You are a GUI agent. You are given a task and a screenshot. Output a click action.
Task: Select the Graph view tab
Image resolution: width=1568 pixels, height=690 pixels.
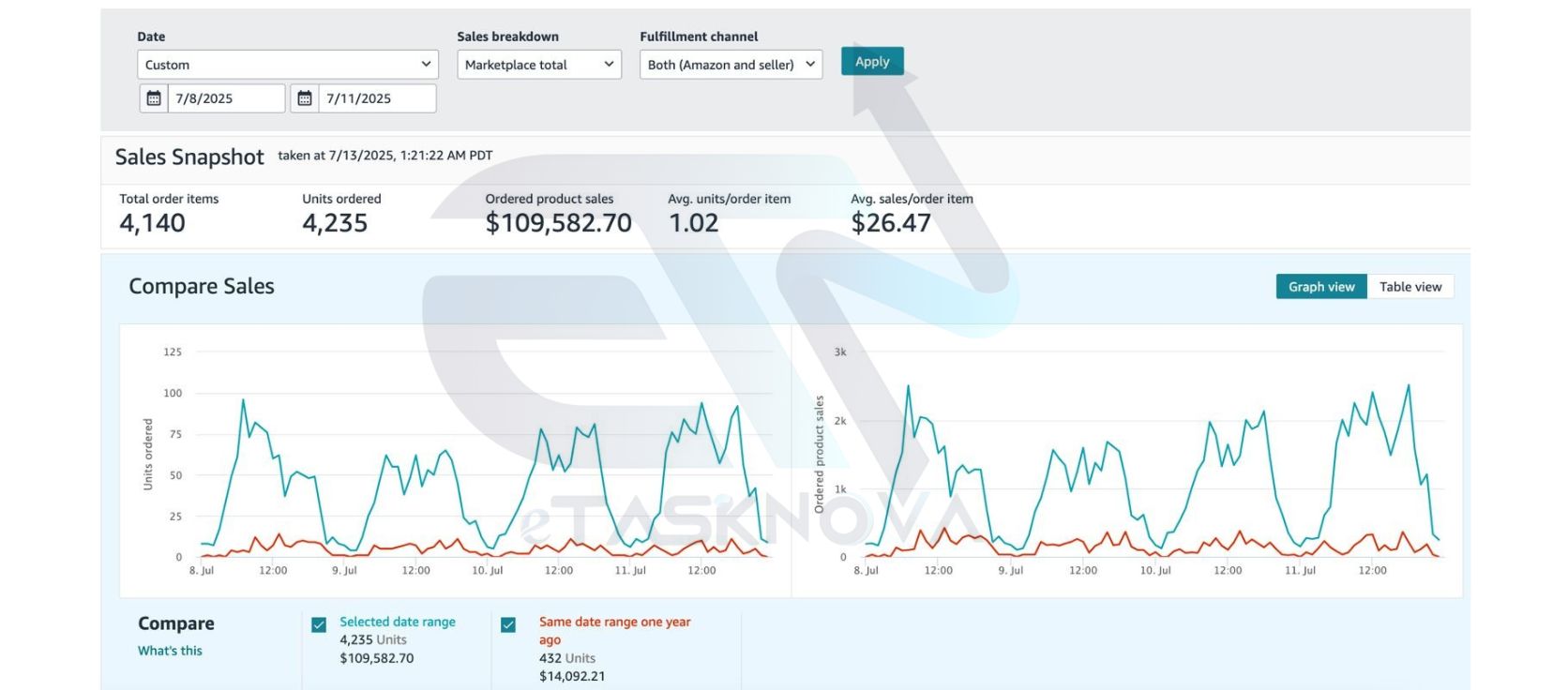(x=1321, y=287)
